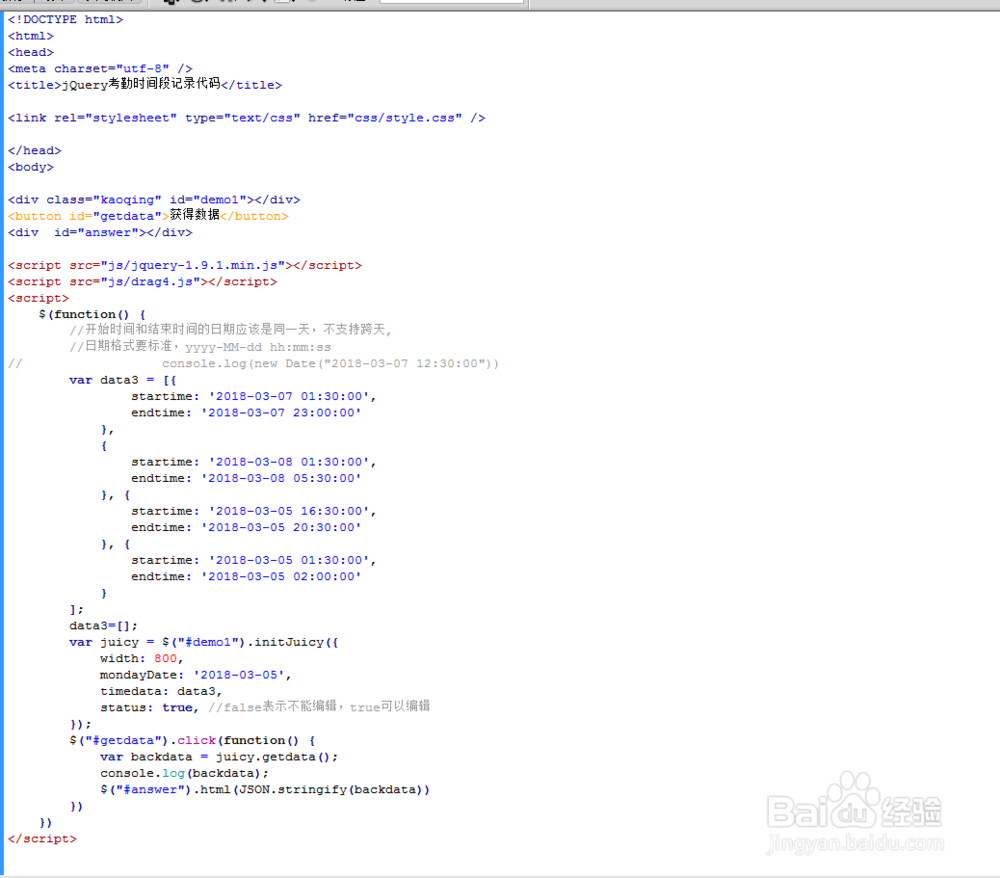1000x878 pixels.
Task: Click the console.log(backdata); line
Action: point(184,773)
